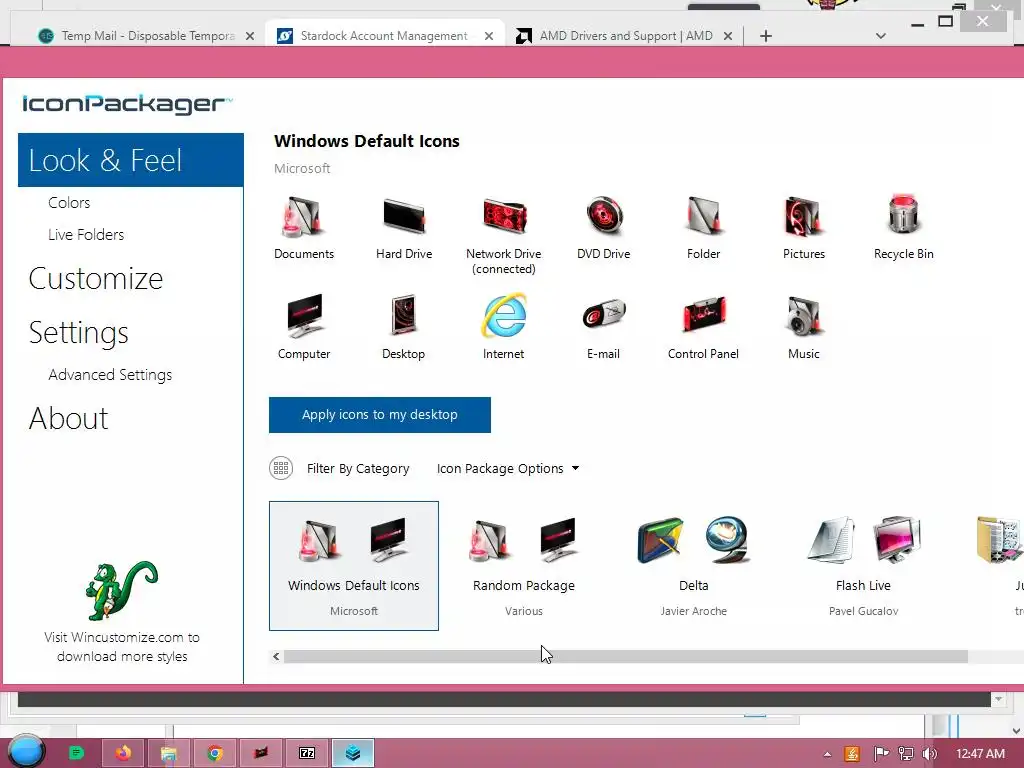The width and height of the screenshot is (1024, 768).
Task: Close the Temp Mail tab
Action: (249, 36)
